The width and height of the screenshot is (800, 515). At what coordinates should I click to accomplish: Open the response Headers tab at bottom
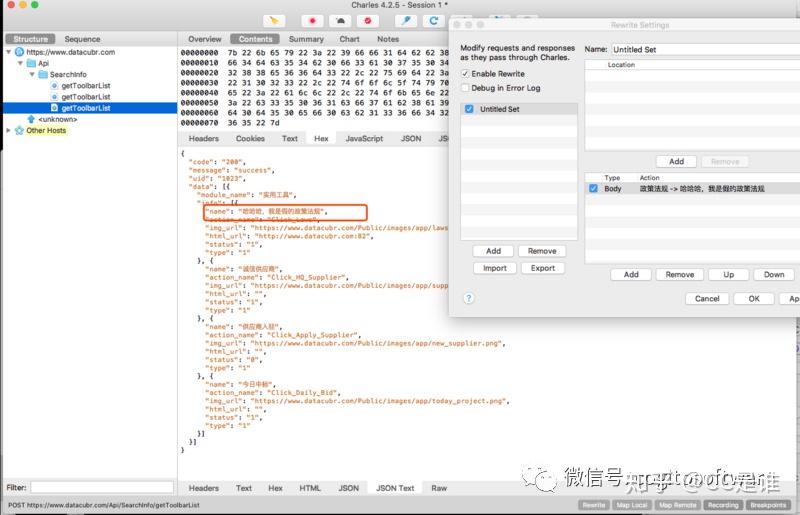pyautogui.click(x=204, y=488)
